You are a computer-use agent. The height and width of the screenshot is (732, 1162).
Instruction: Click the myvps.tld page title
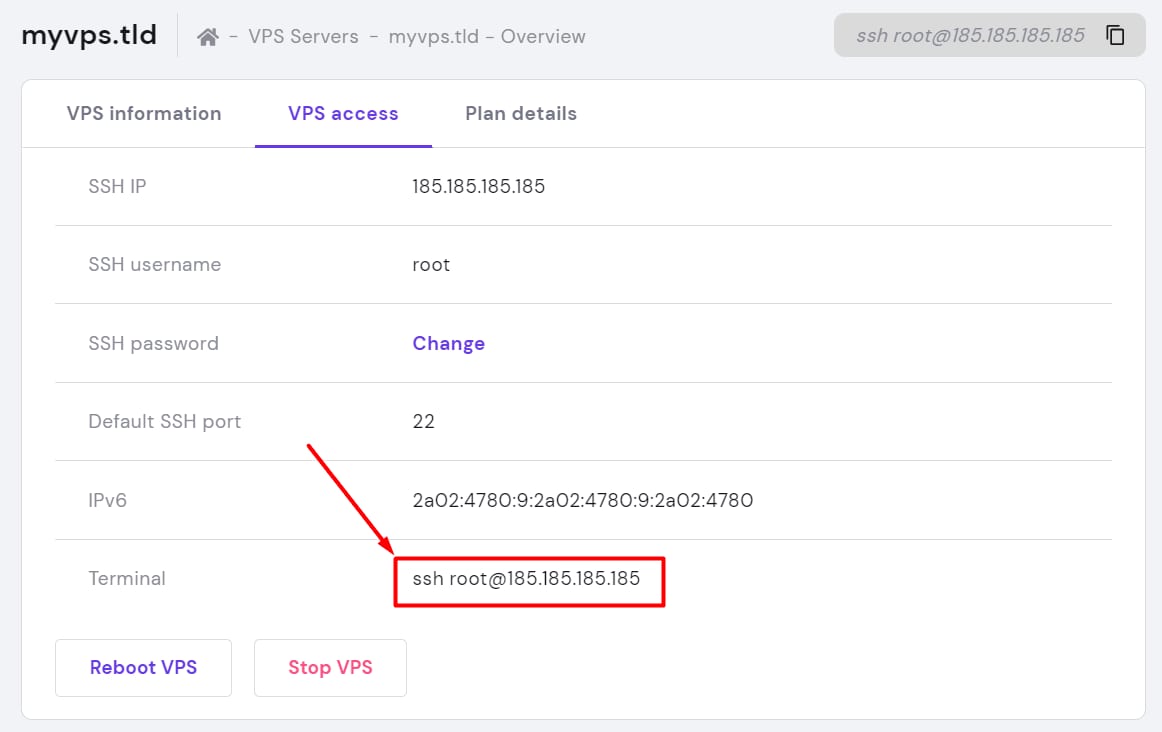89,36
